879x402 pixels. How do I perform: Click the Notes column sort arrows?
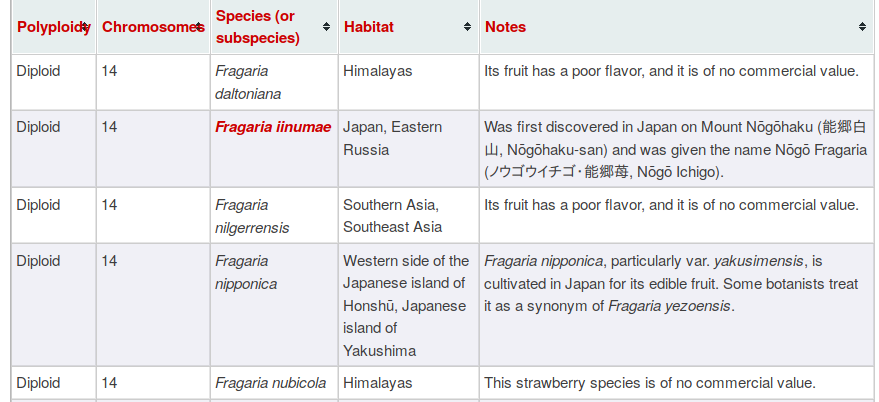pos(862,27)
